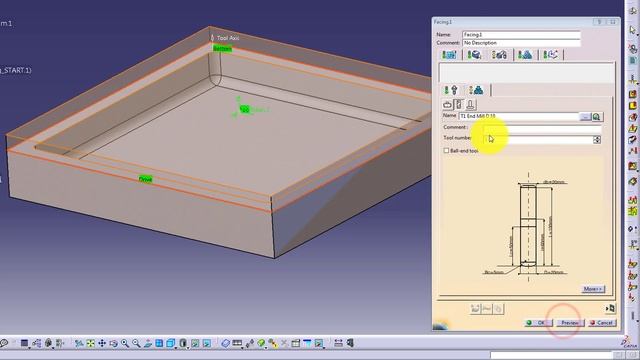This screenshot has height=360, width=640.
Task: Click the More>> button
Action: (x=593, y=289)
